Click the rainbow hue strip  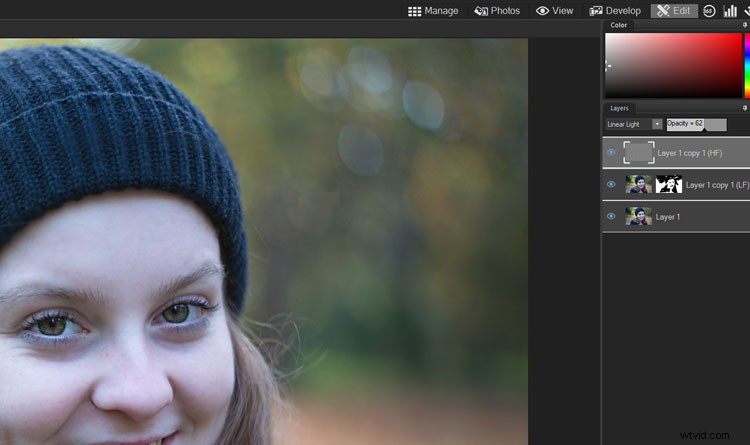point(747,66)
